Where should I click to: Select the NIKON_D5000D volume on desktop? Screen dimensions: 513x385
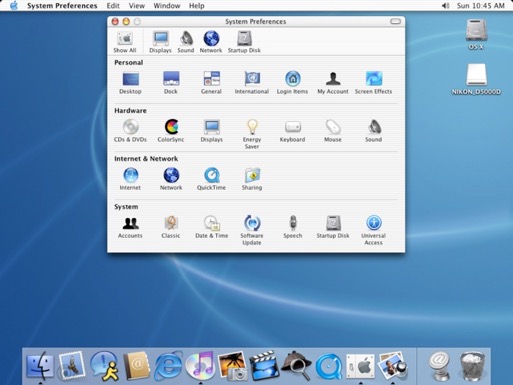coord(476,79)
